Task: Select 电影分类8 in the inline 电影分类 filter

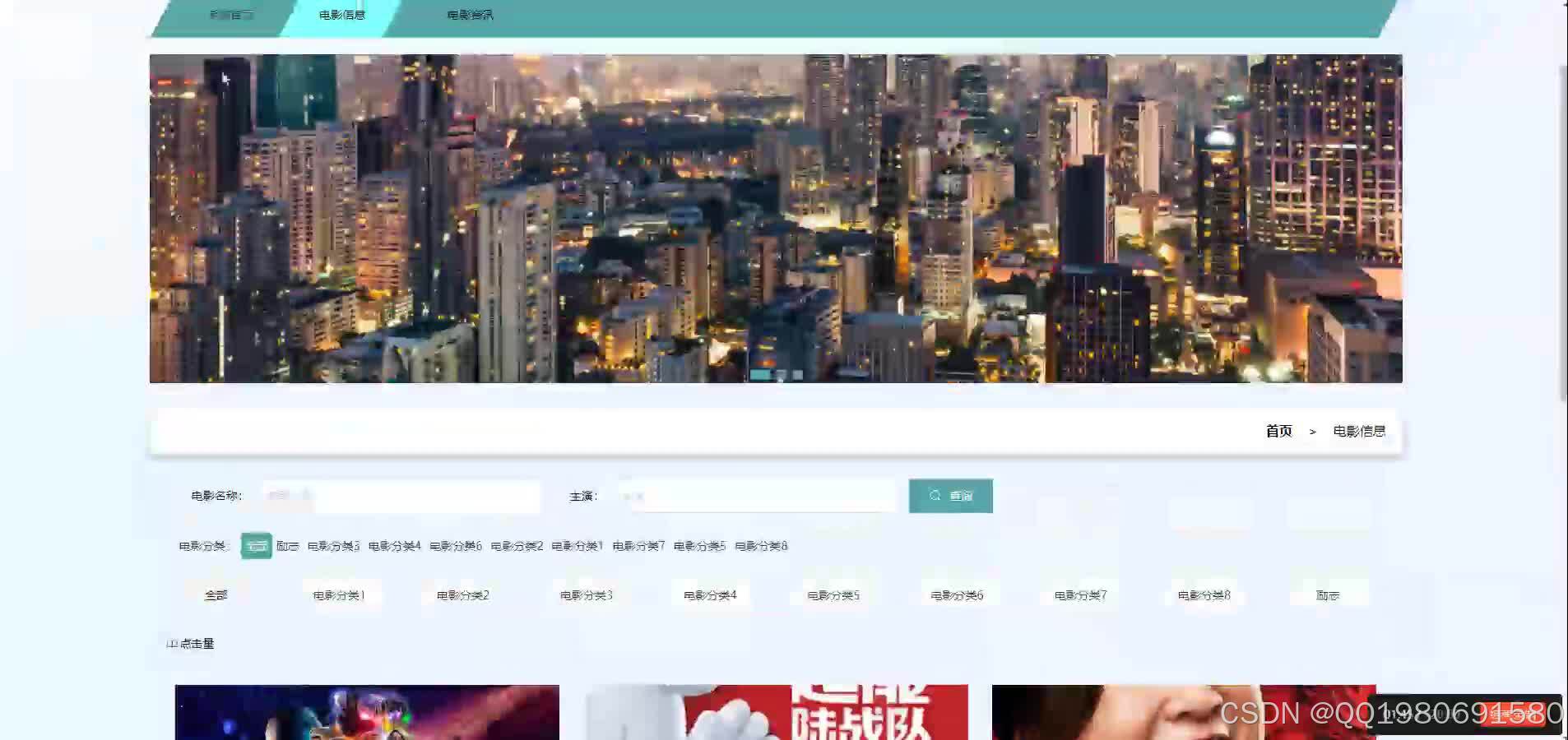Action: tap(761, 546)
